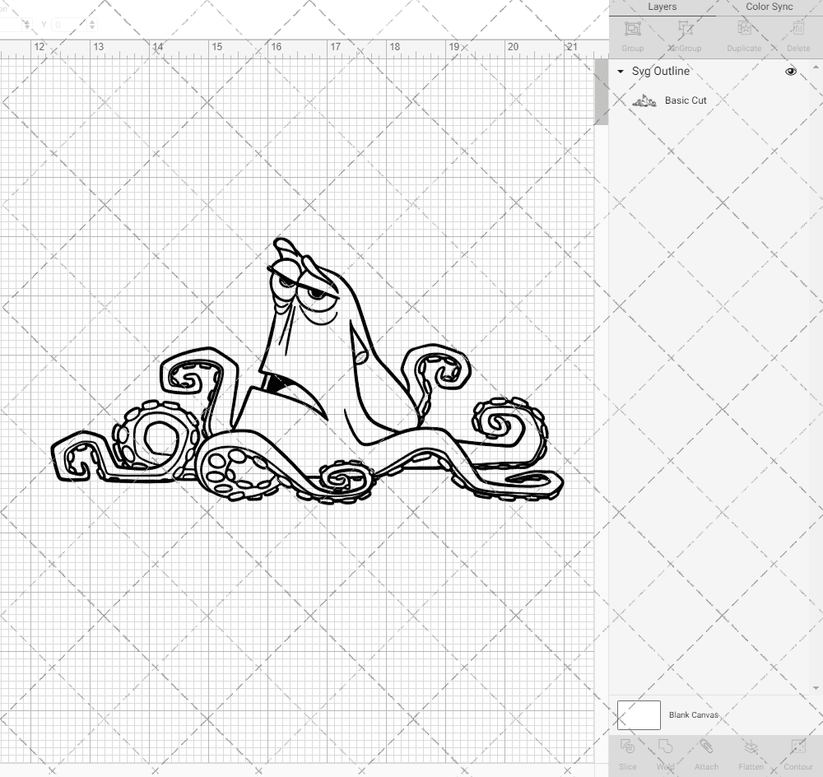Open the Blank Canvas color swatch

click(637, 715)
